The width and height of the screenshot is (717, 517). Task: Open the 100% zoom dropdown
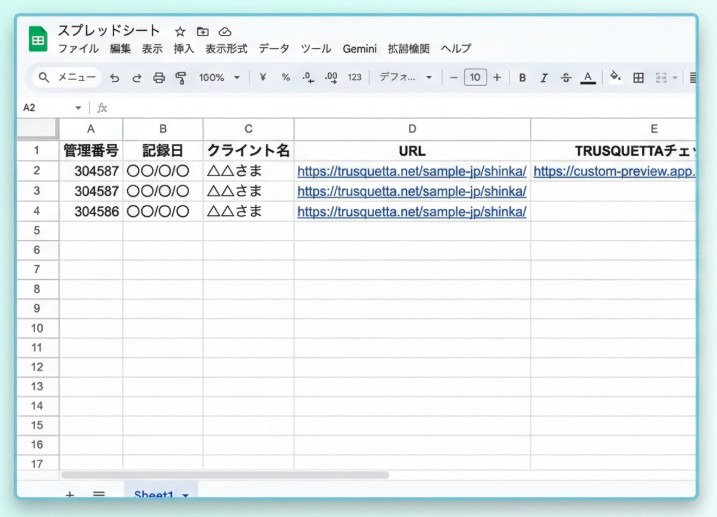pyautogui.click(x=219, y=78)
